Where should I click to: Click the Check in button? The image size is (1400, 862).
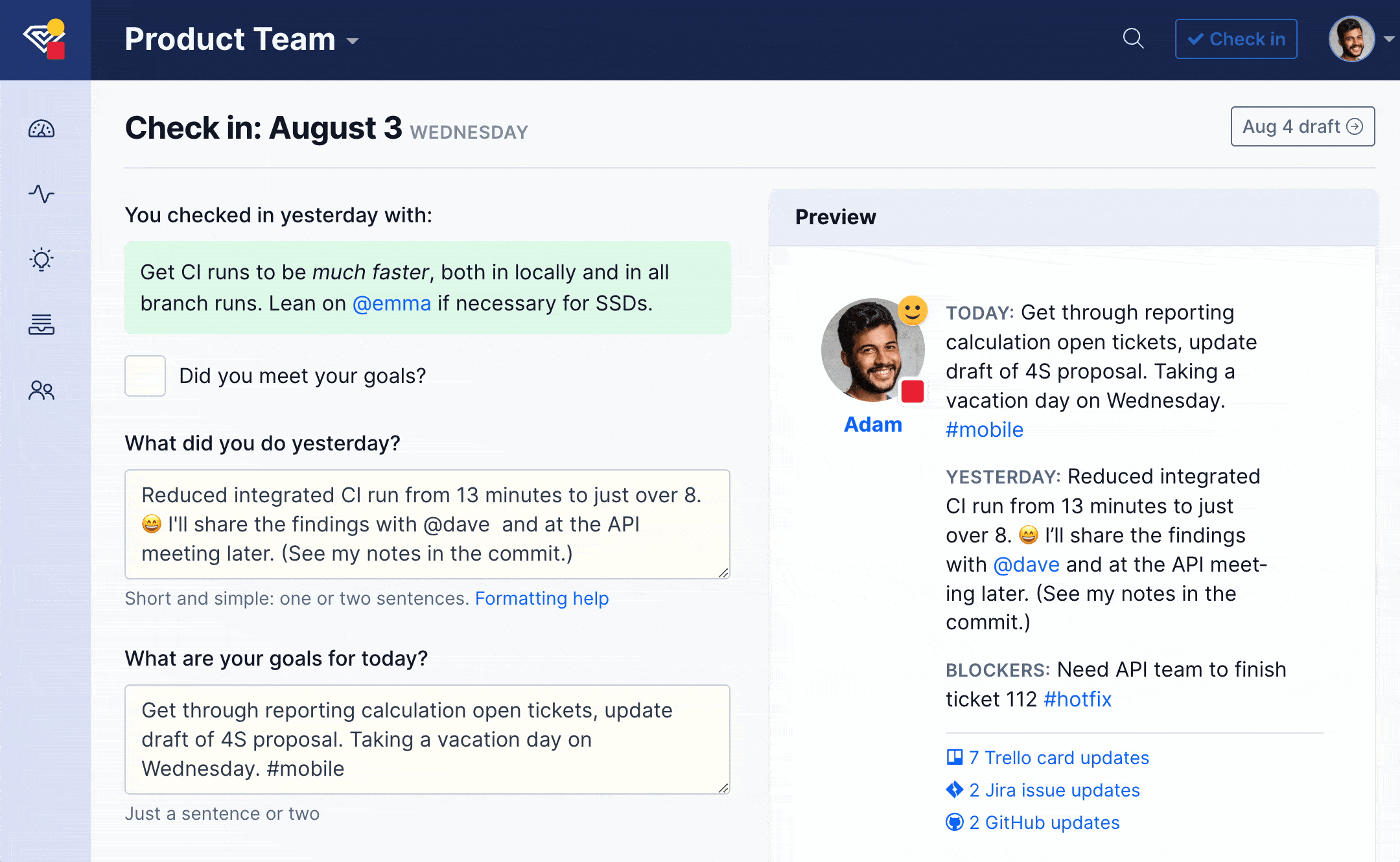(x=1235, y=39)
